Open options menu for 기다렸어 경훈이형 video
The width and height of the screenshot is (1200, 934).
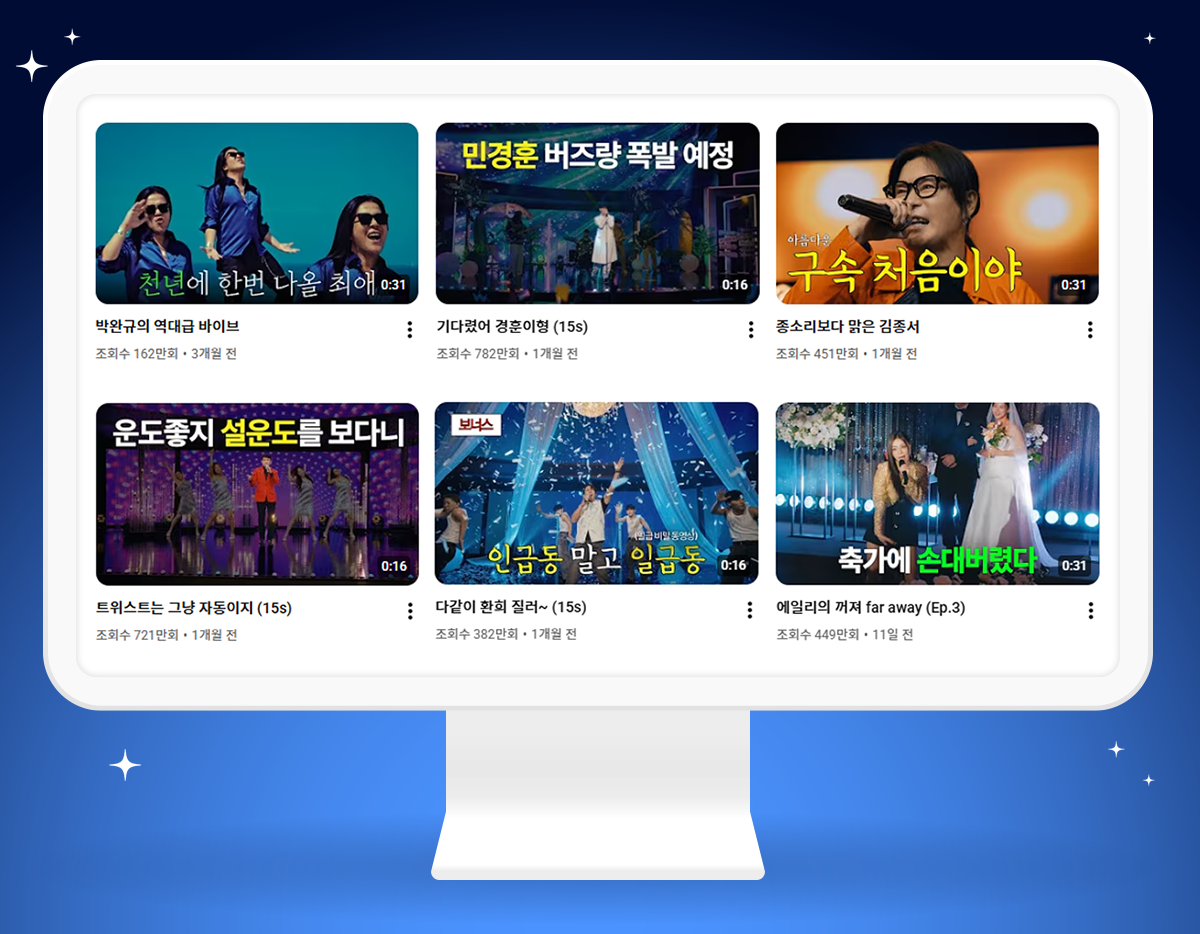click(x=750, y=329)
